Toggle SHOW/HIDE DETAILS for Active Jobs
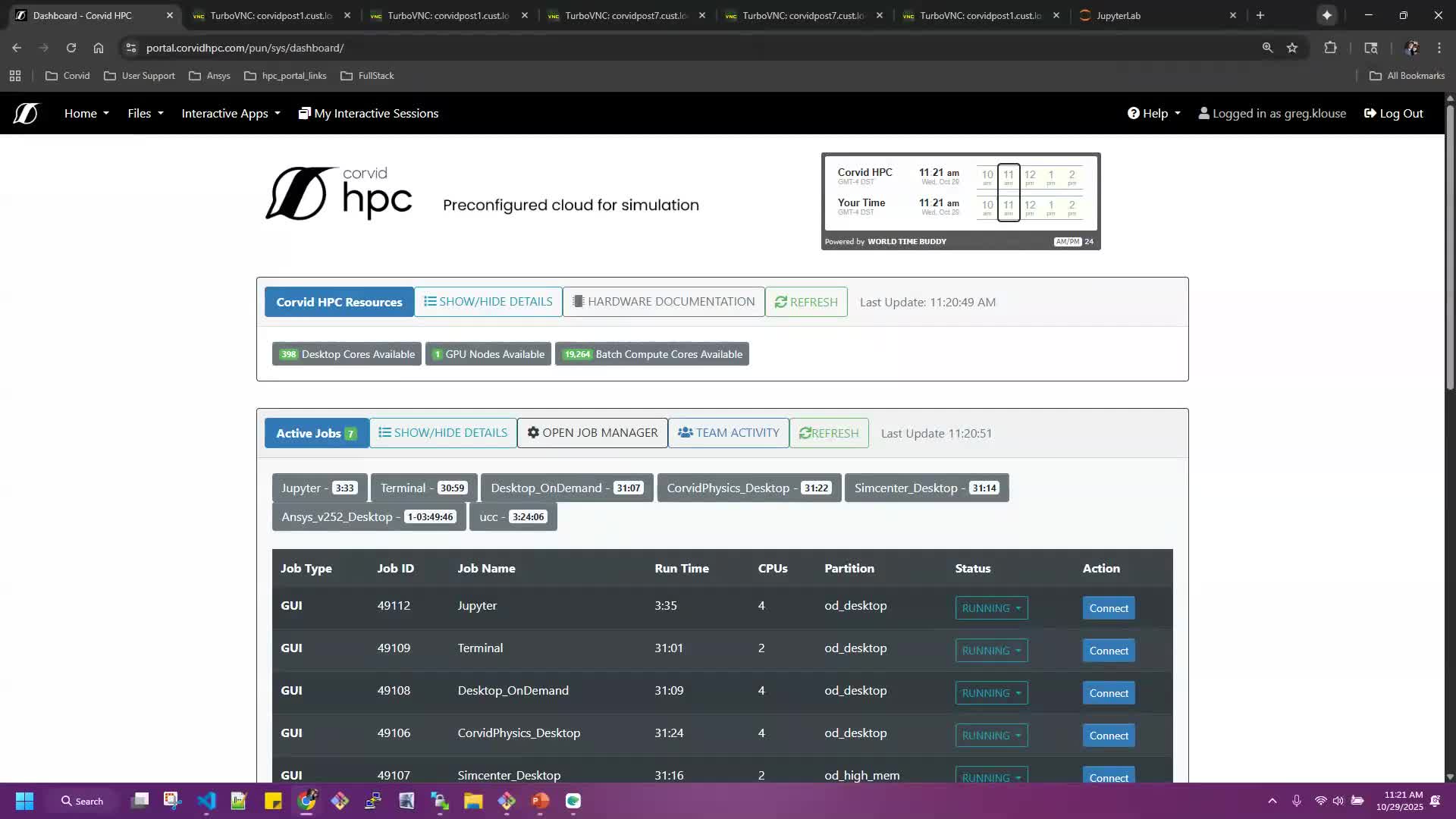 [x=443, y=433]
